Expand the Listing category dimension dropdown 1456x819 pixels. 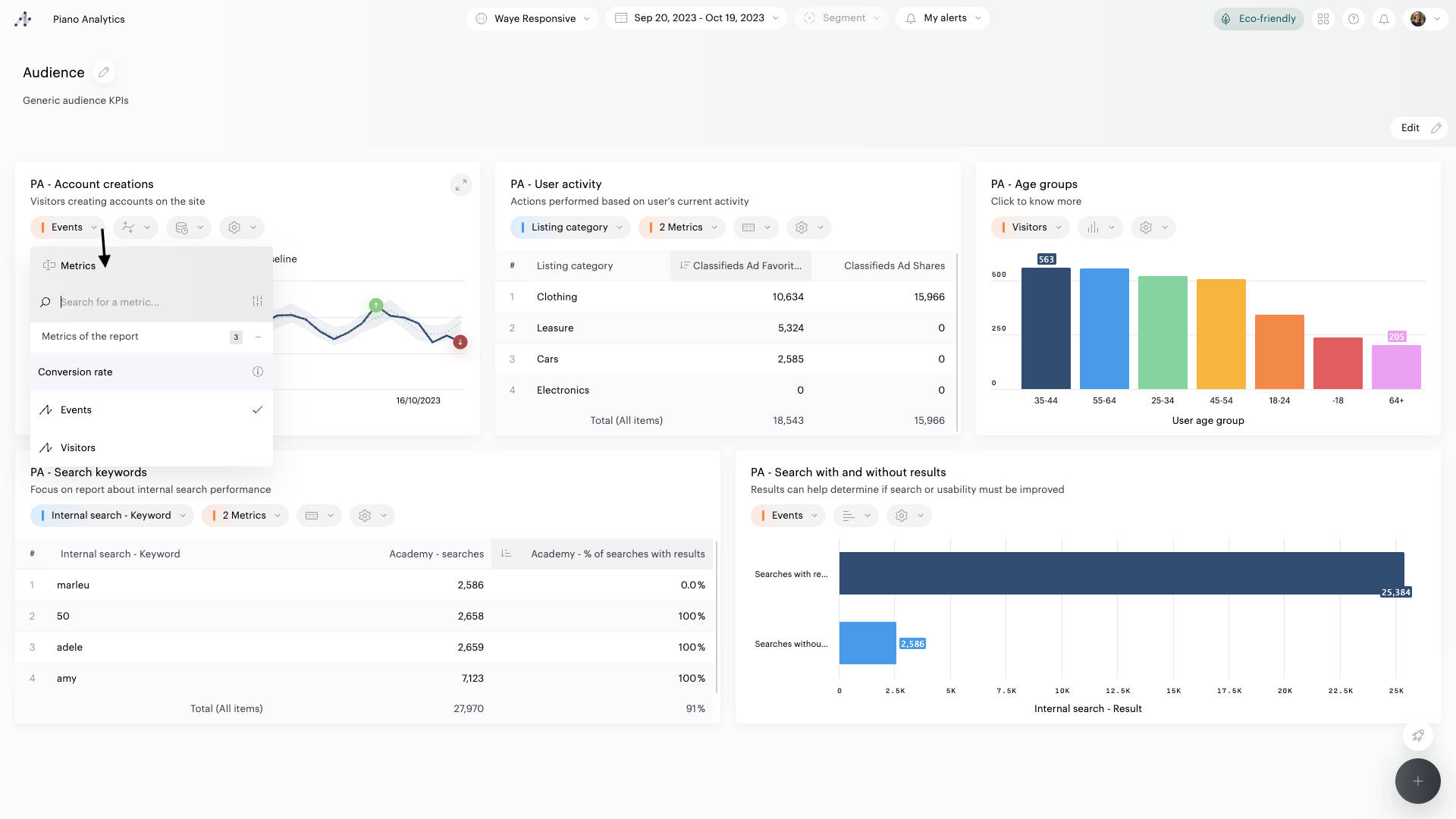570,227
